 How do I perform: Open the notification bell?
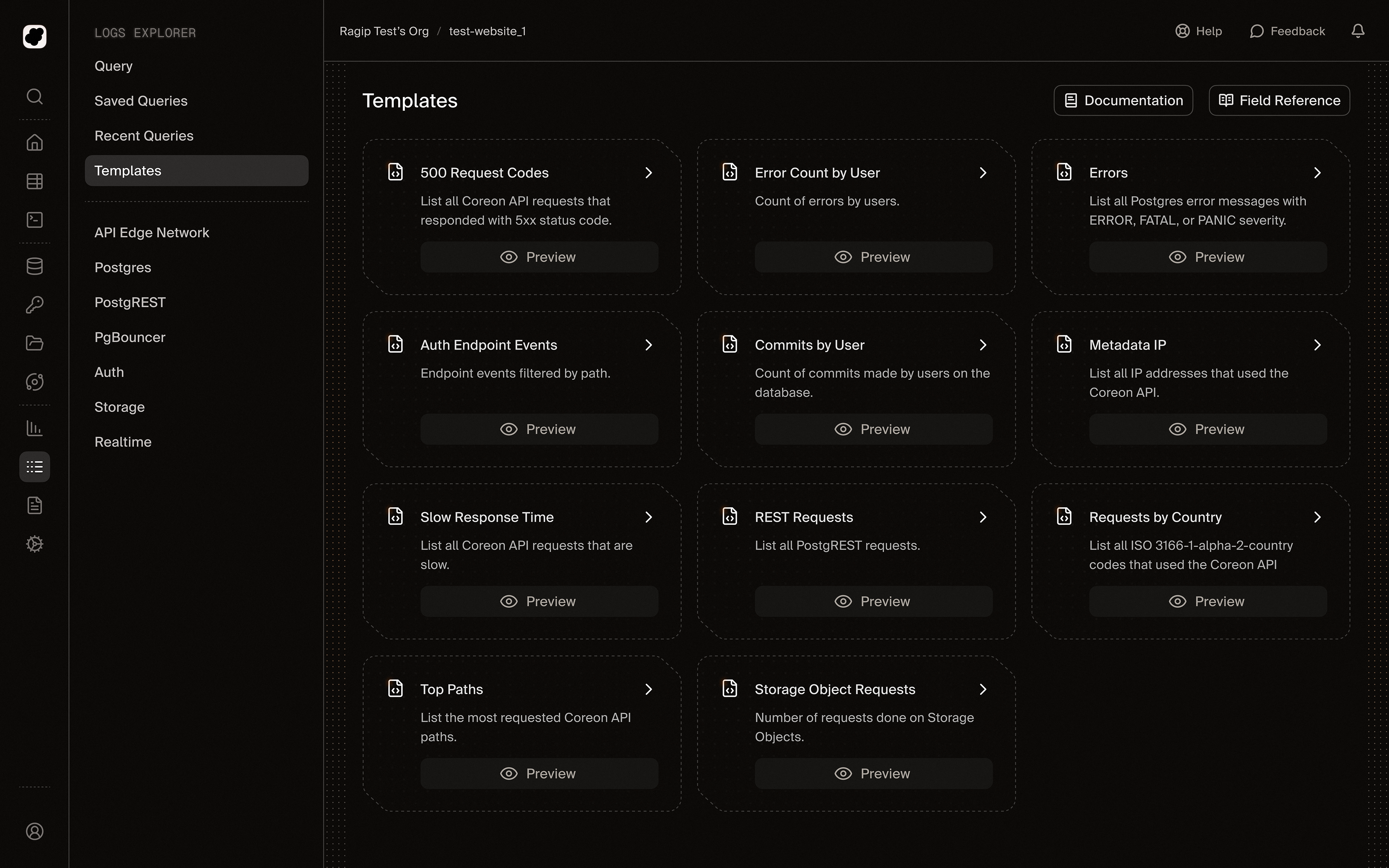(1358, 31)
